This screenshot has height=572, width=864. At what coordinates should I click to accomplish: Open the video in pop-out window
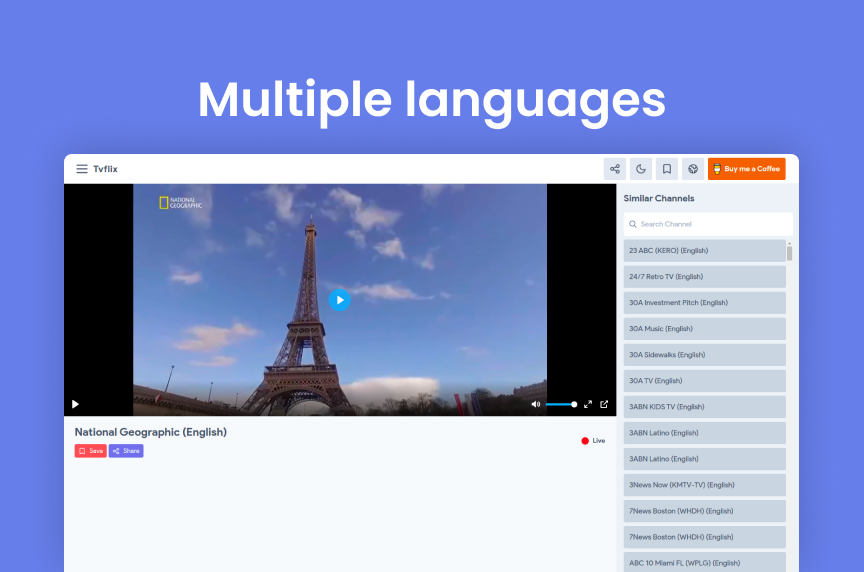(604, 404)
